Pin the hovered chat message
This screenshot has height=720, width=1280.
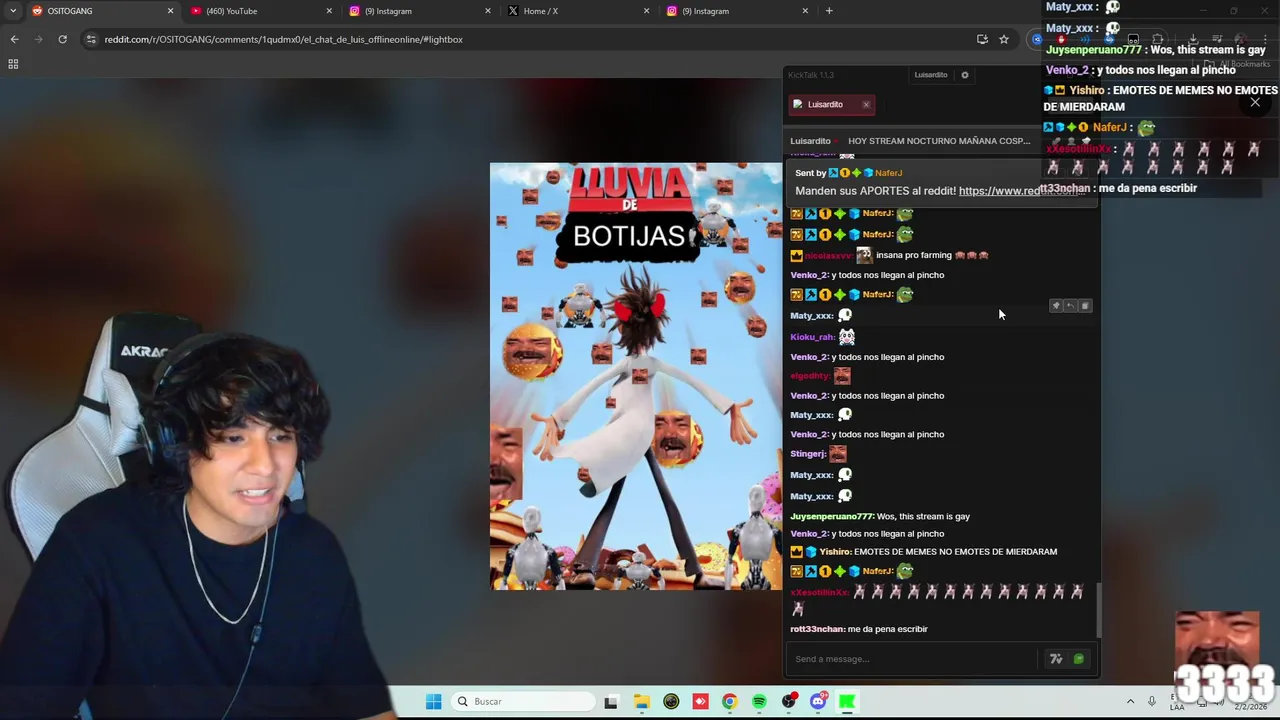point(1056,306)
